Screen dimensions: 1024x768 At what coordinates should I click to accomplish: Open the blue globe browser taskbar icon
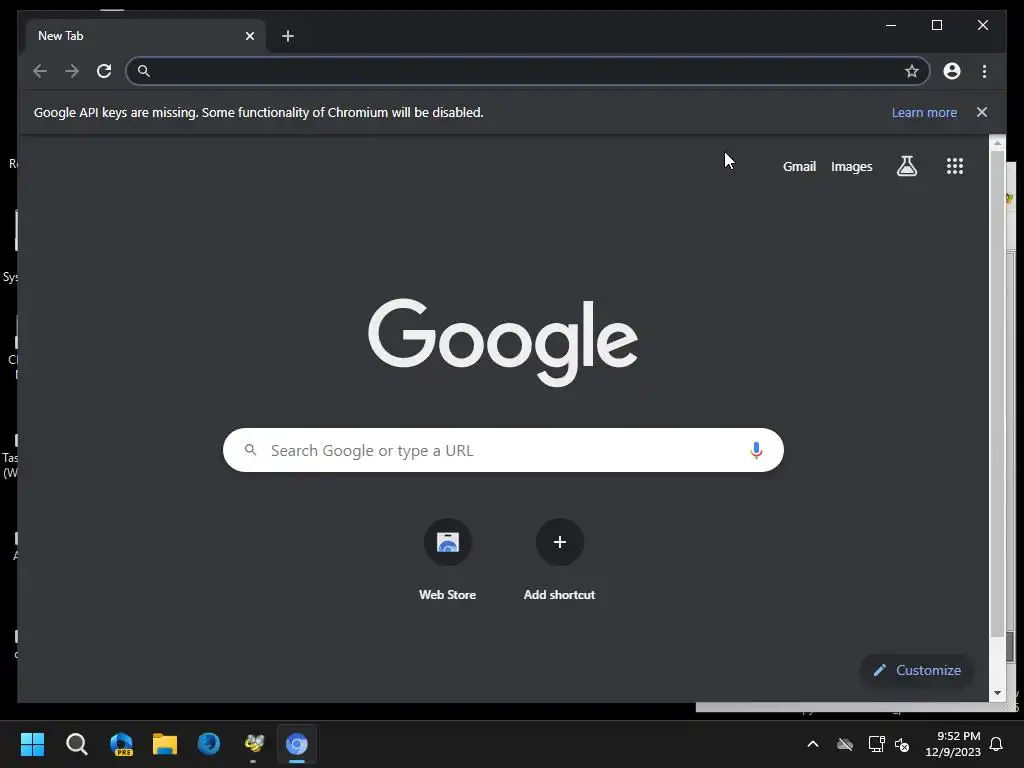[209, 744]
